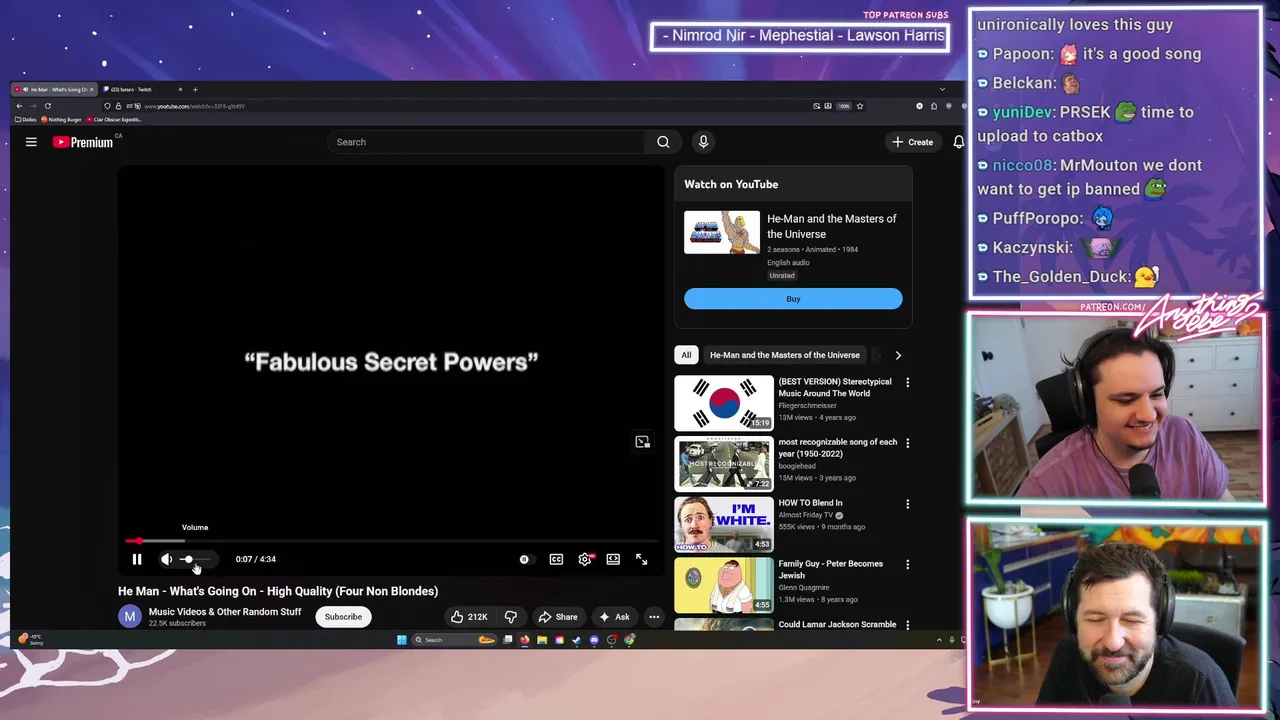The image size is (1280, 720).
Task: Open more actions under video
Action: [x=654, y=617]
